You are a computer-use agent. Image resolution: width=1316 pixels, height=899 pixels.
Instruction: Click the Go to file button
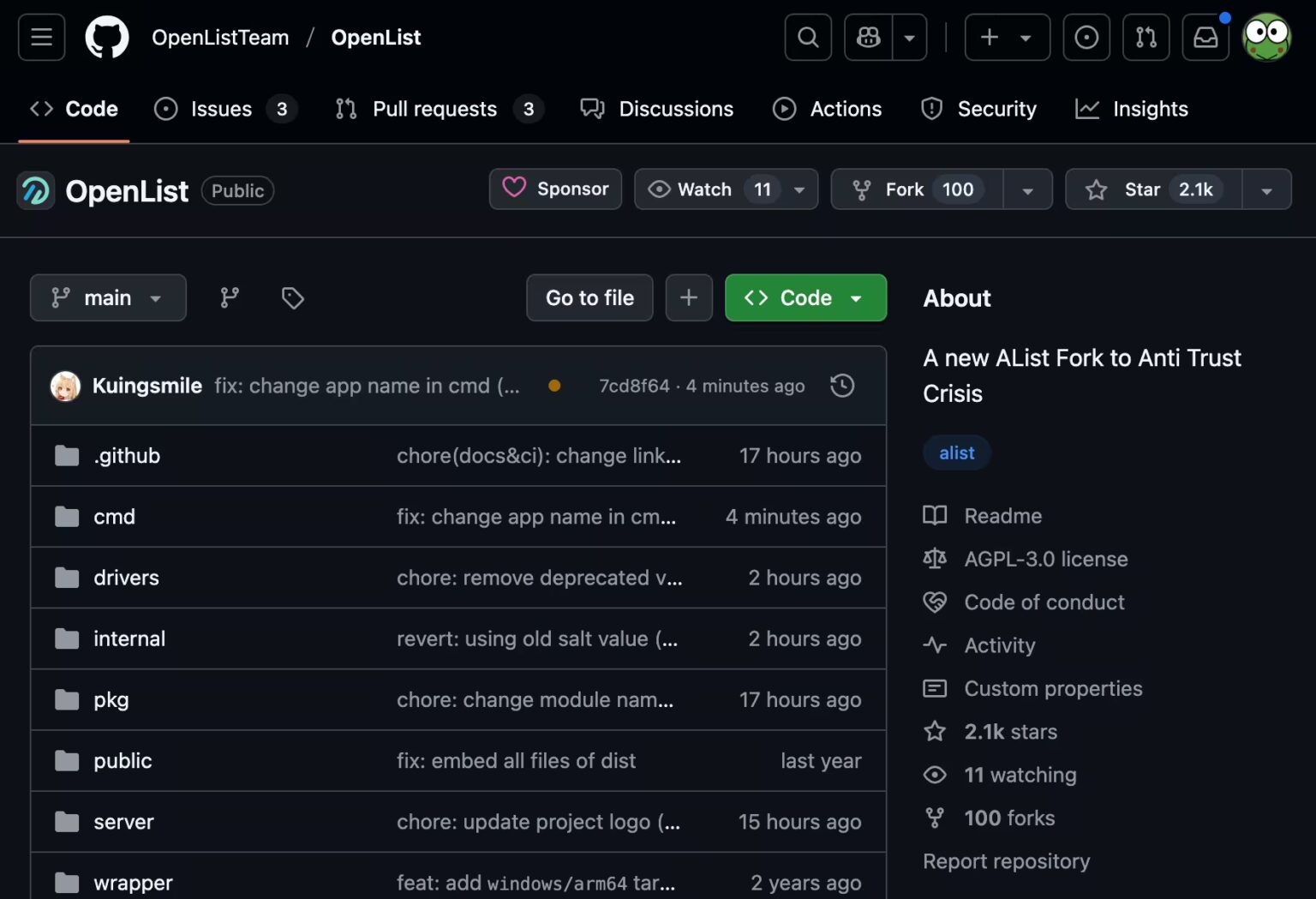point(589,297)
